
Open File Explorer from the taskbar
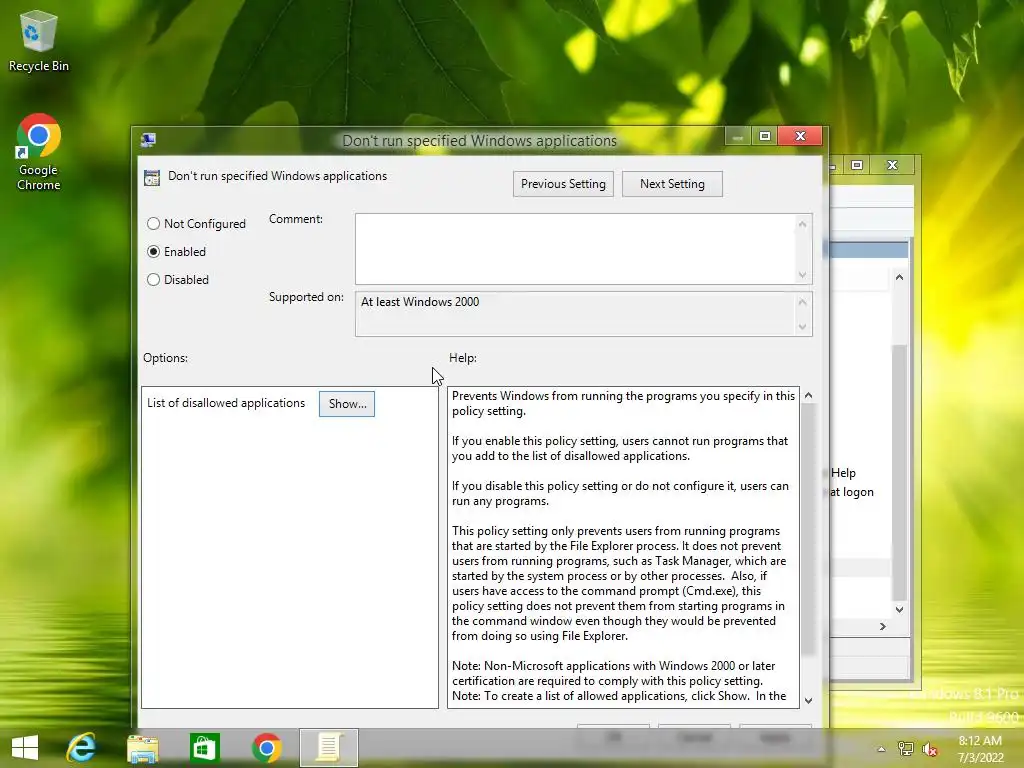coord(142,748)
